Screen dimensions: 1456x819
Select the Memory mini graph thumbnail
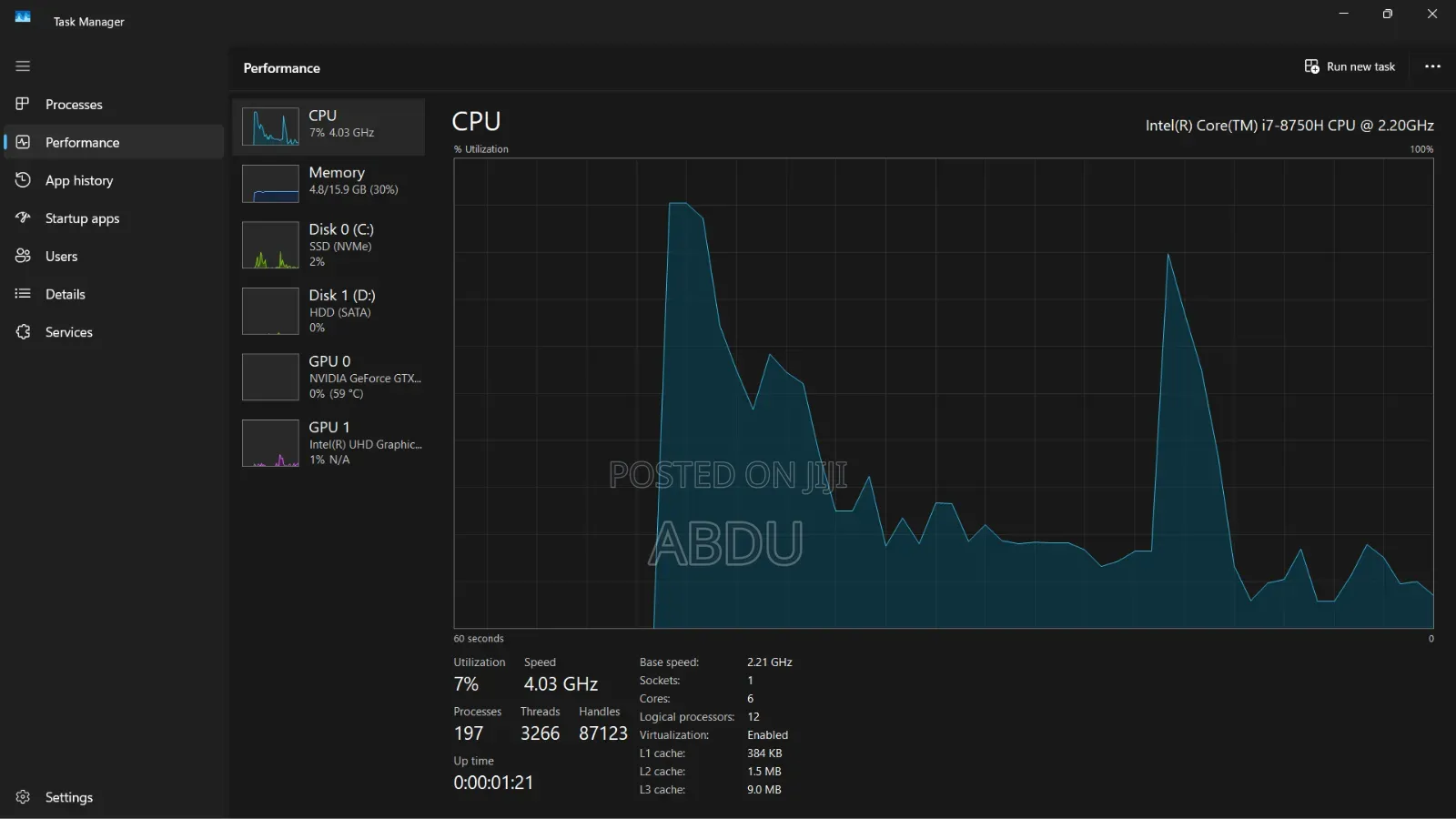tap(270, 184)
